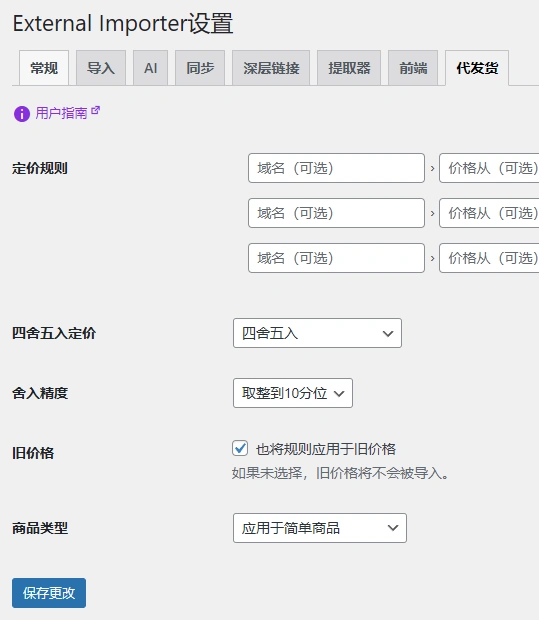Click the 旧价格 label text
This screenshot has height=620, width=539.
(x=33, y=453)
